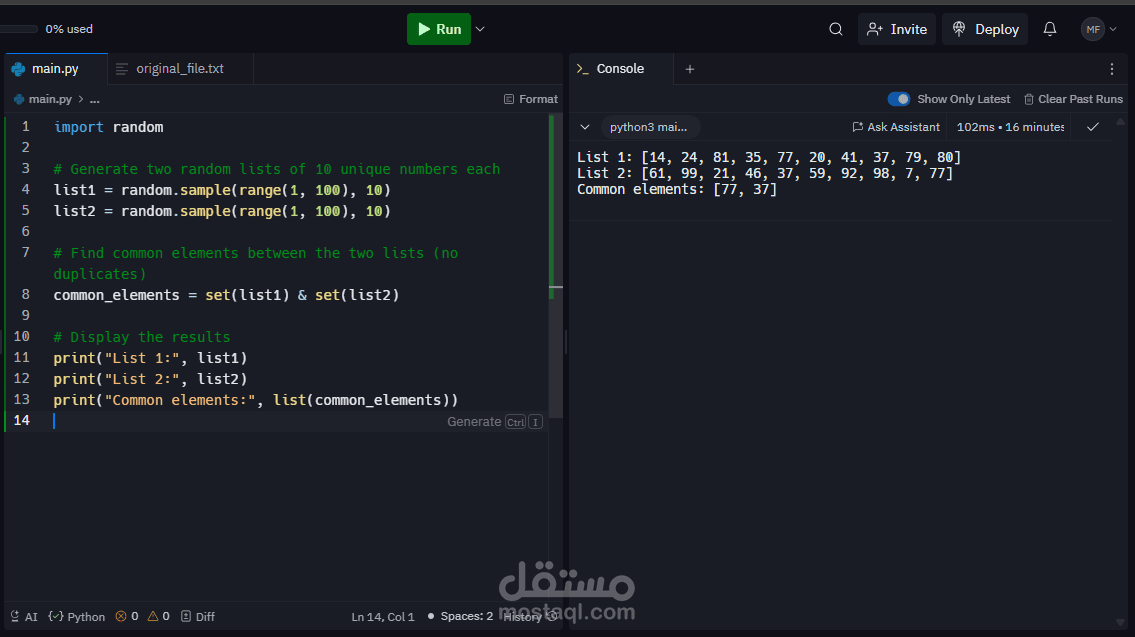
Task: Open the search magnifier icon
Action: [835, 29]
